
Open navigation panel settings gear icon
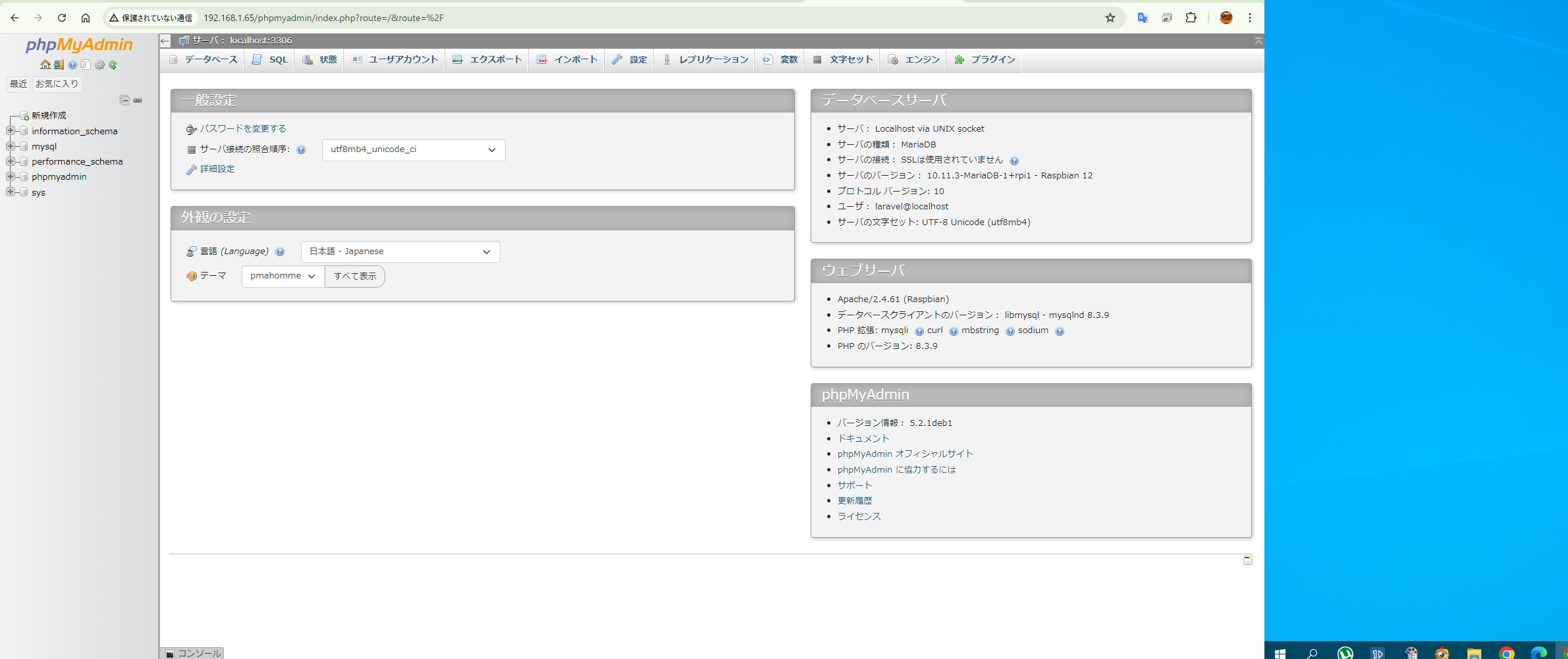pyautogui.click(x=99, y=65)
